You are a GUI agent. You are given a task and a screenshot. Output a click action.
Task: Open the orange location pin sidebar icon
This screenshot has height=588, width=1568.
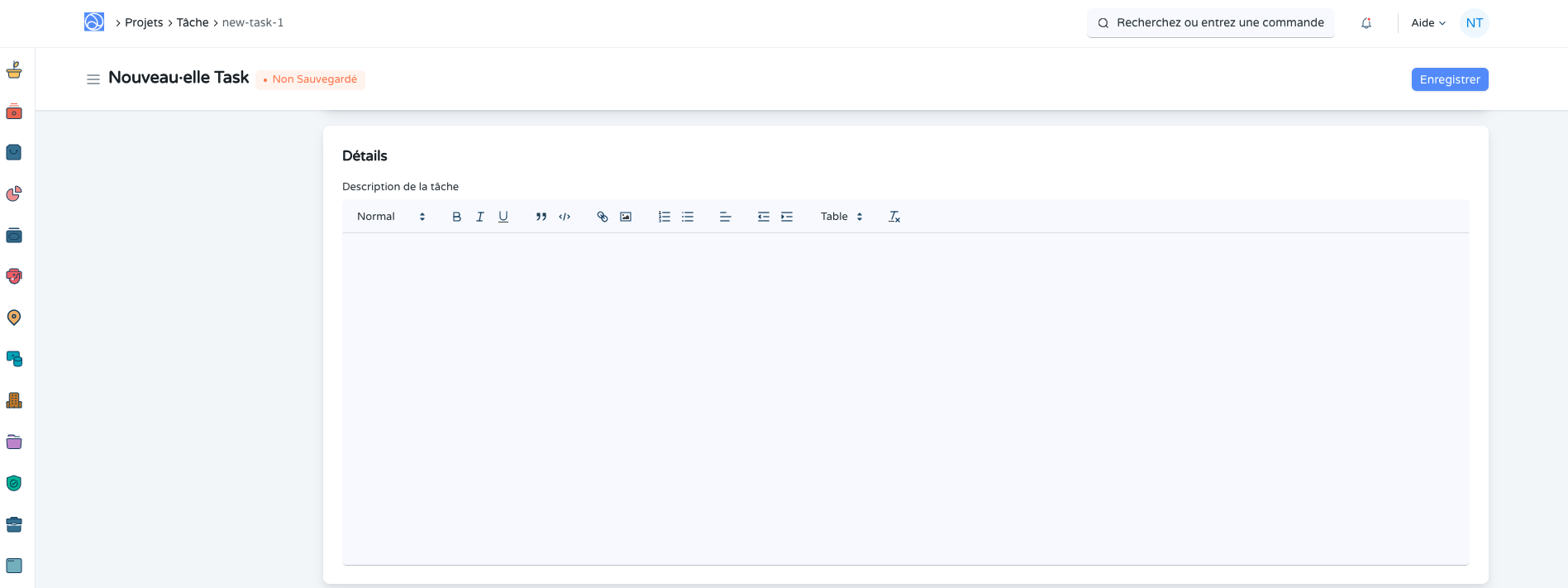pyautogui.click(x=14, y=318)
